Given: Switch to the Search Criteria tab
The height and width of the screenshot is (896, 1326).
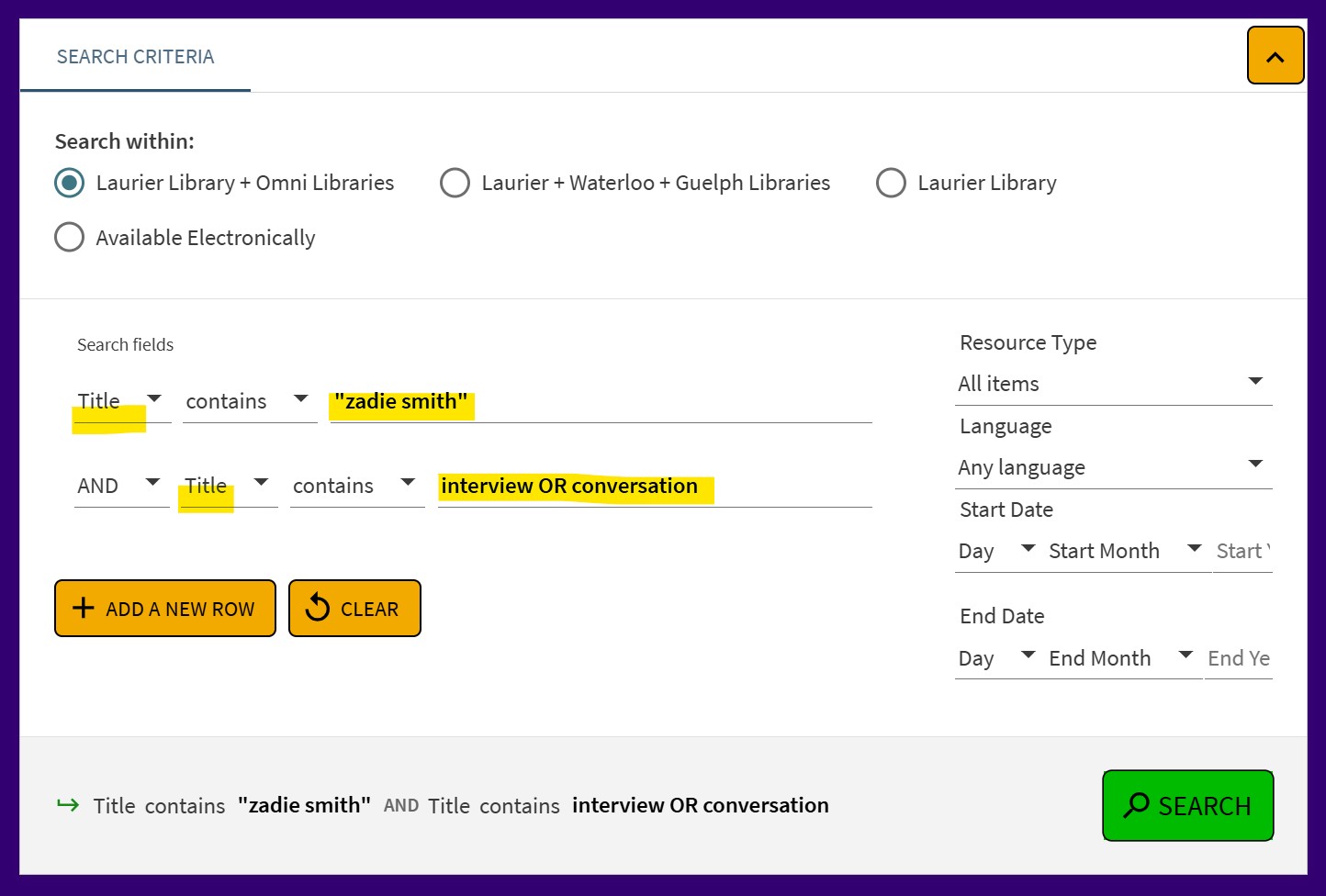Looking at the screenshot, I should click(135, 57).
